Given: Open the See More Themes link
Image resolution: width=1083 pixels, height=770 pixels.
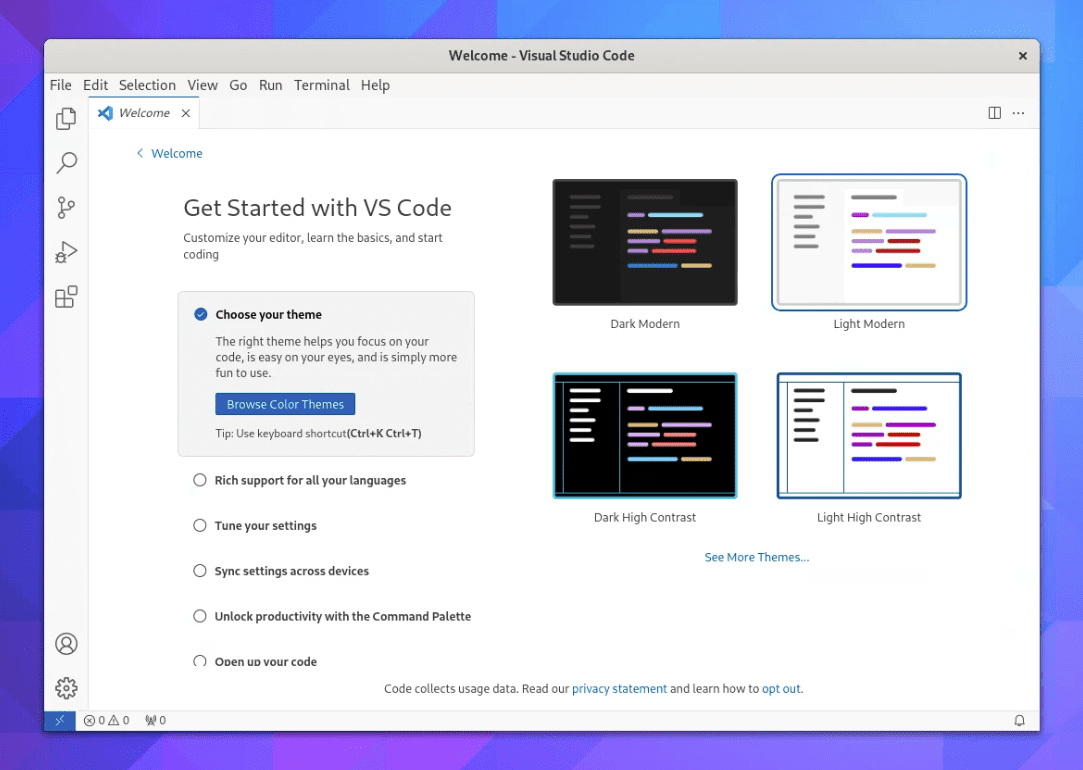Looking at the screenshot, I should coord(757,557).
